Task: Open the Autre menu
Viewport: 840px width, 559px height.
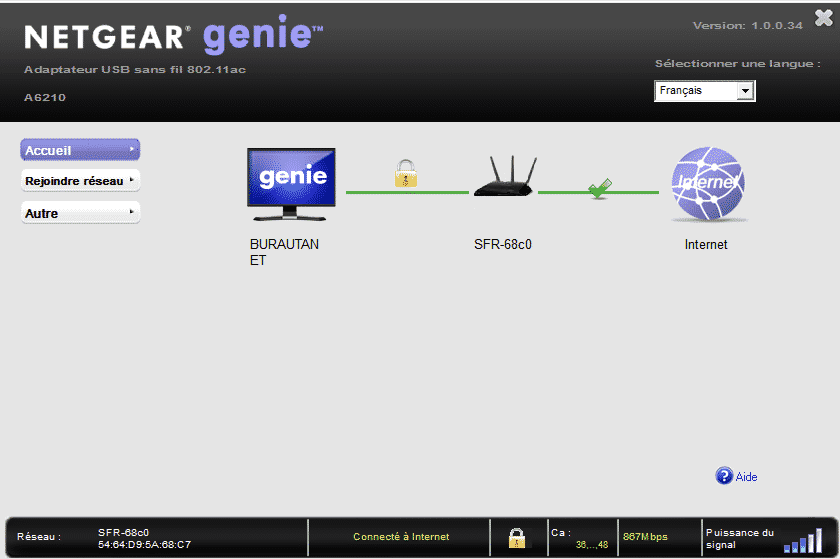Action: [x=80, y=213]
